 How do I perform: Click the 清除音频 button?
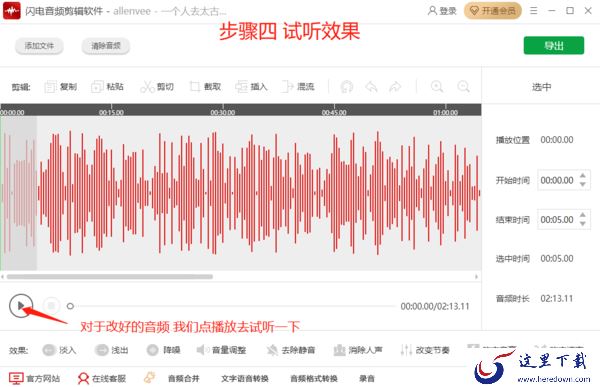[106, 46]
